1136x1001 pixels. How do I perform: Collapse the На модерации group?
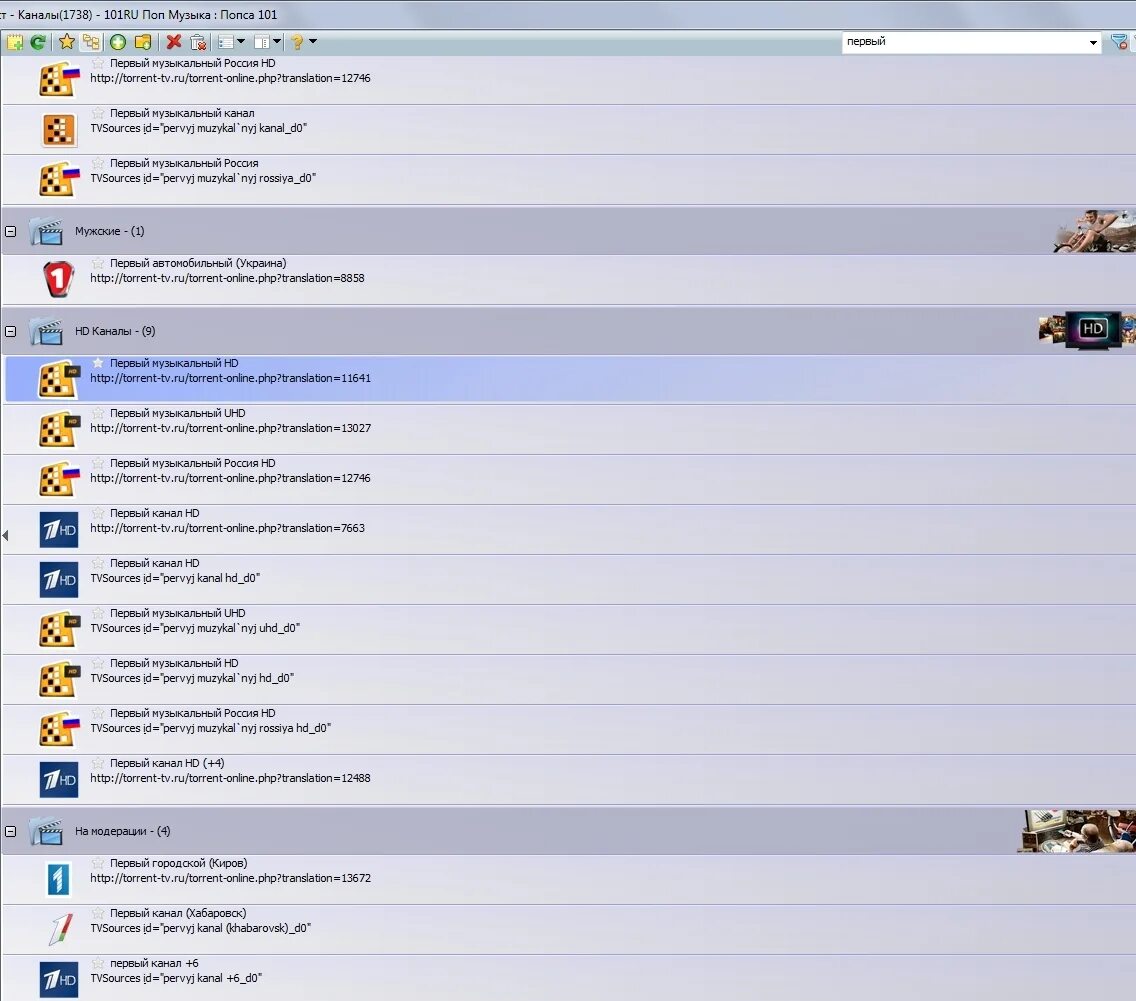[x=11, y=832]
